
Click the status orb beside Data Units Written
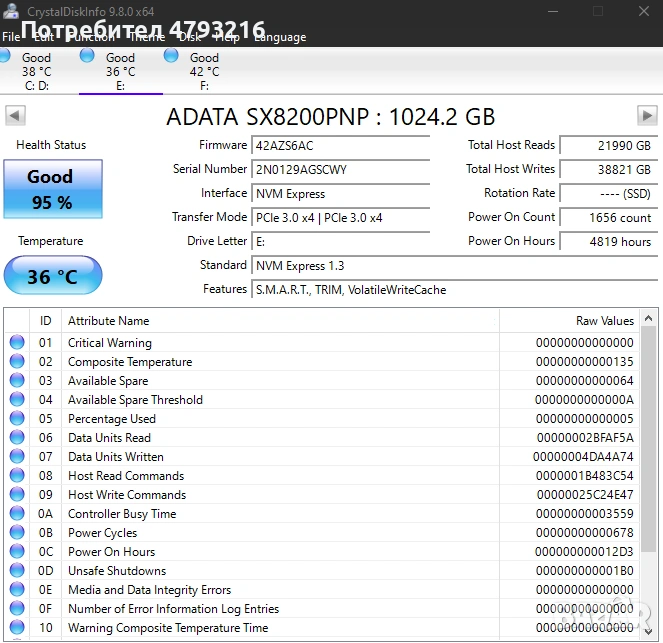[17, 457]
